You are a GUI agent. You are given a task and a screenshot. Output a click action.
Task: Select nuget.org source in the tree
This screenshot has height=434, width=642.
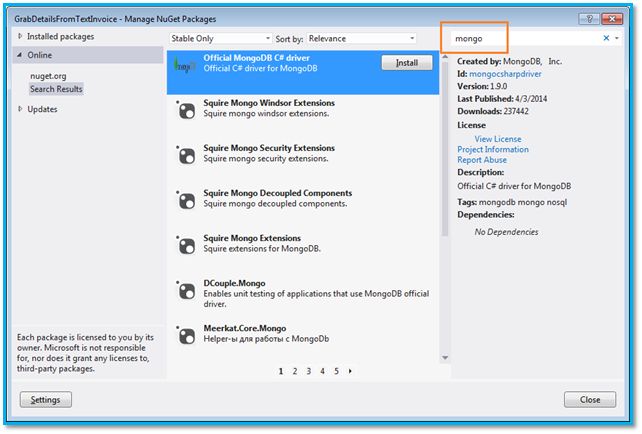pos(48,76)
